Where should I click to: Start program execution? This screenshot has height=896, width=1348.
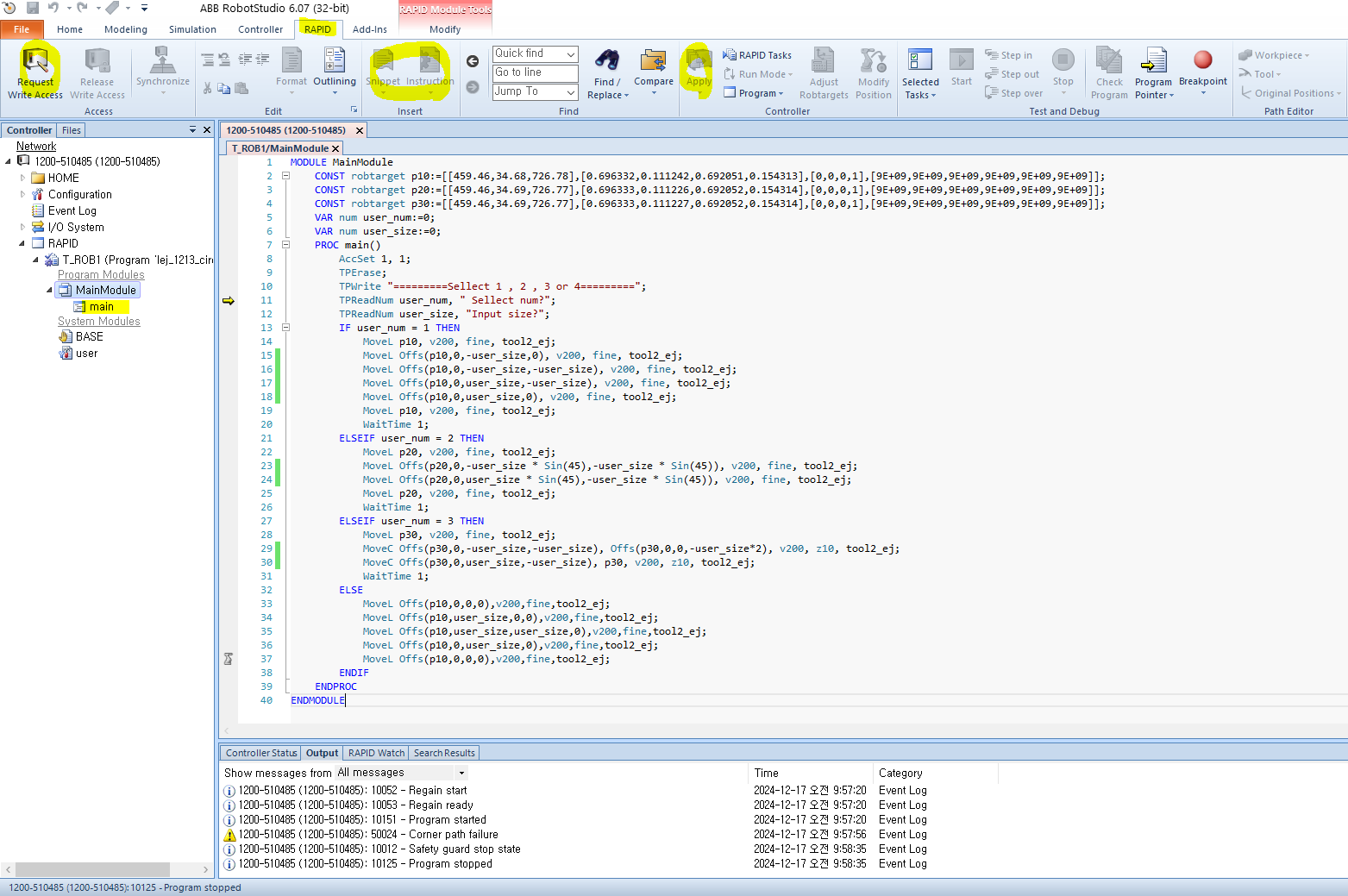point(962,60)
